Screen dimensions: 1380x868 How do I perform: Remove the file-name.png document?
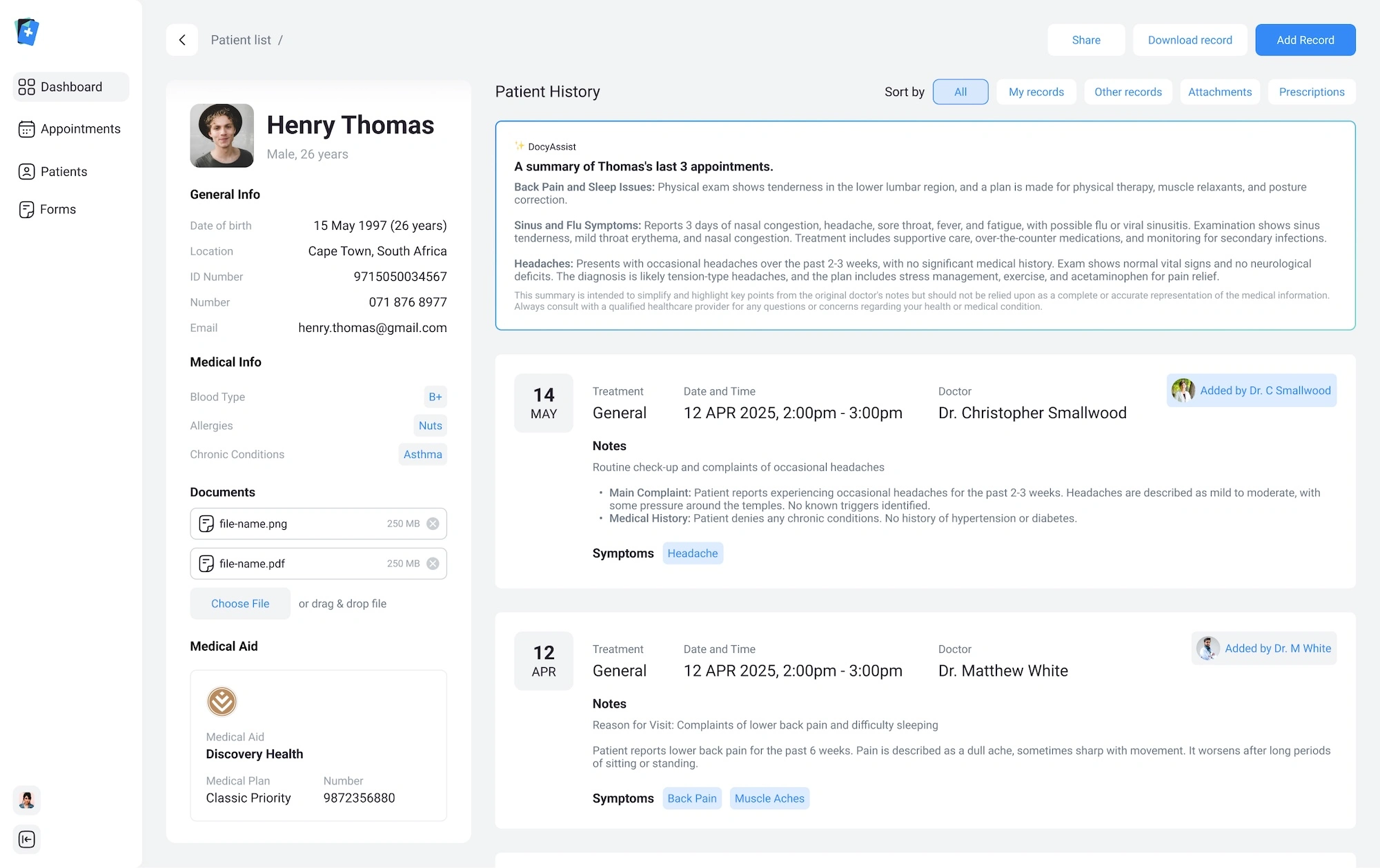(433, 524)
